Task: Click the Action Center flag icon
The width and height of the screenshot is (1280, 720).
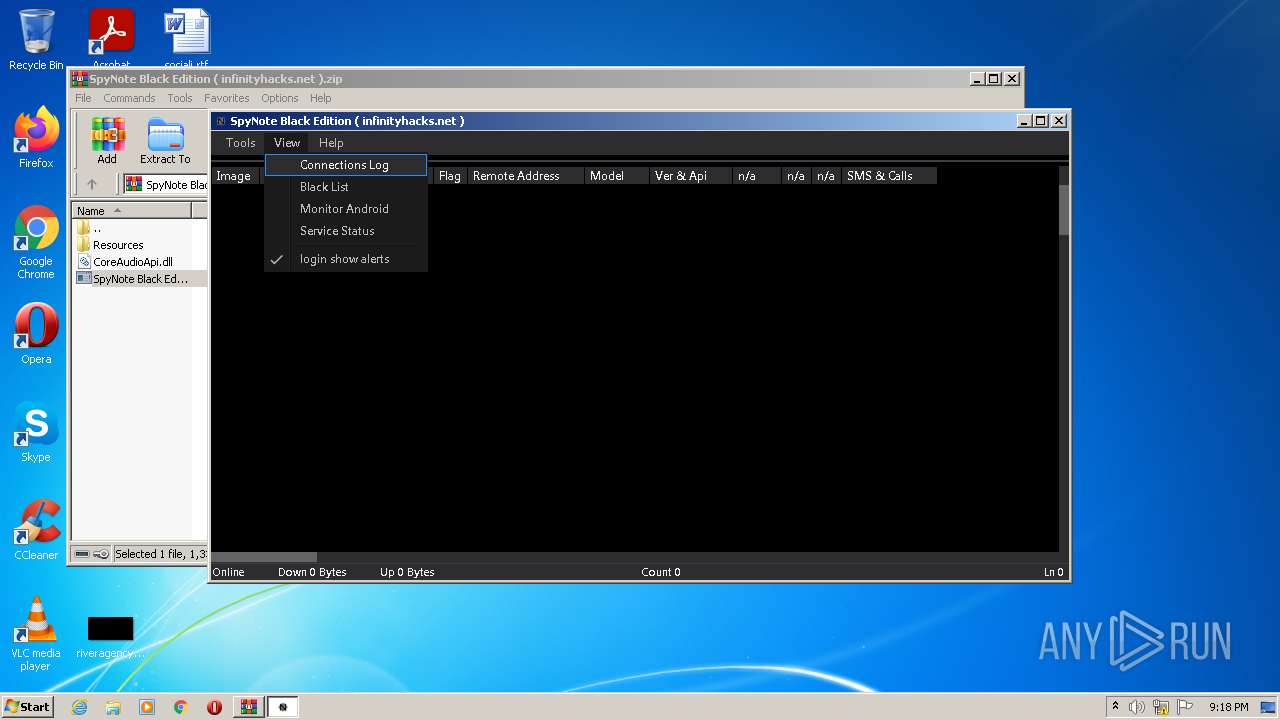Action: coord(1185,707)
